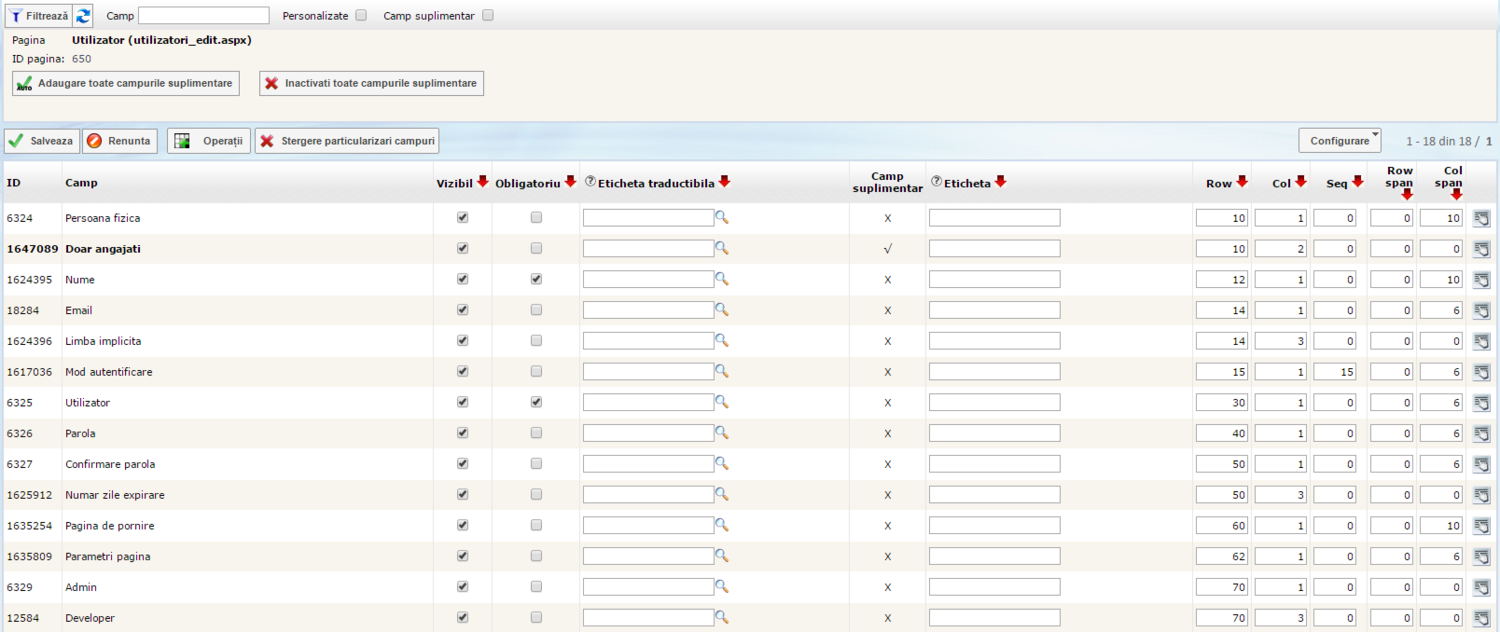Click row action icon for Developer row
The image size is (1500, 632).
coord(1481,618)
